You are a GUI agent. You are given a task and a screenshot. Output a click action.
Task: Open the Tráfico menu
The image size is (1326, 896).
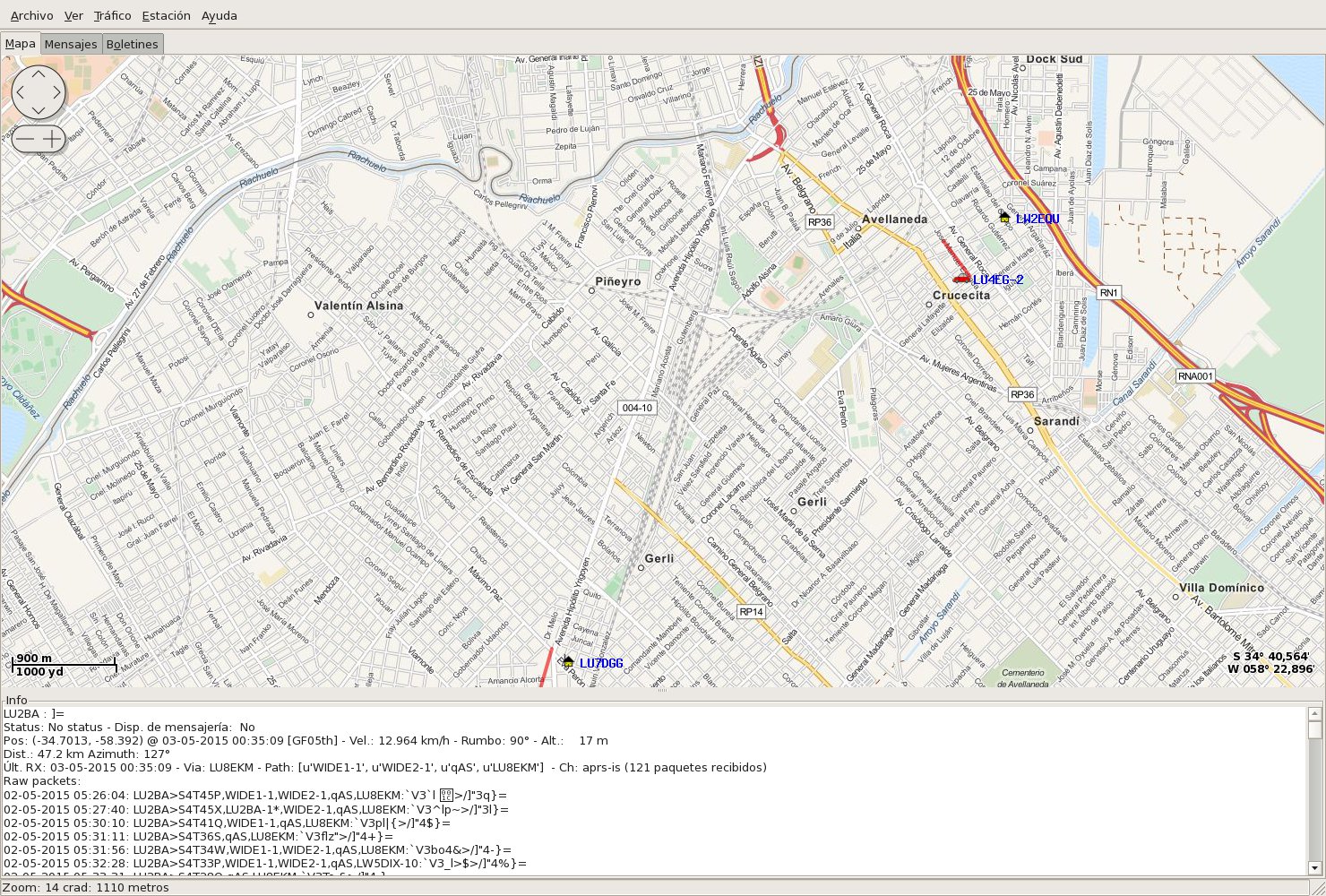coord(112,15)
